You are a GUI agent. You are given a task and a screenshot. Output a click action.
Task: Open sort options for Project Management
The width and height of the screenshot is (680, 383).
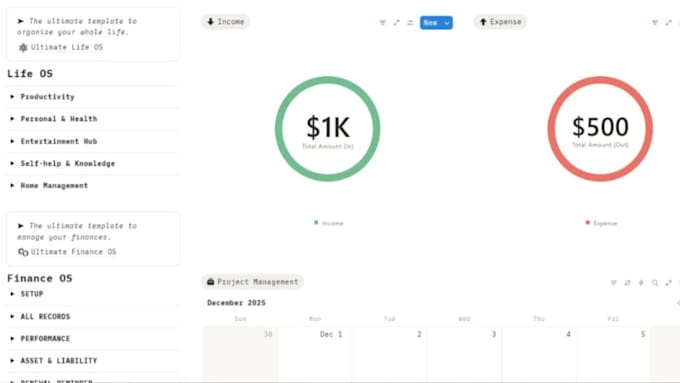coord(627,283)
